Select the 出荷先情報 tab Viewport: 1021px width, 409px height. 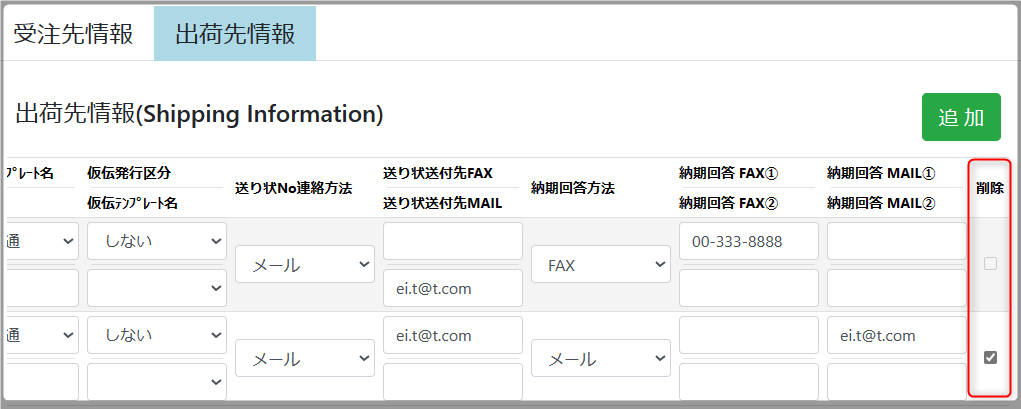235,34
